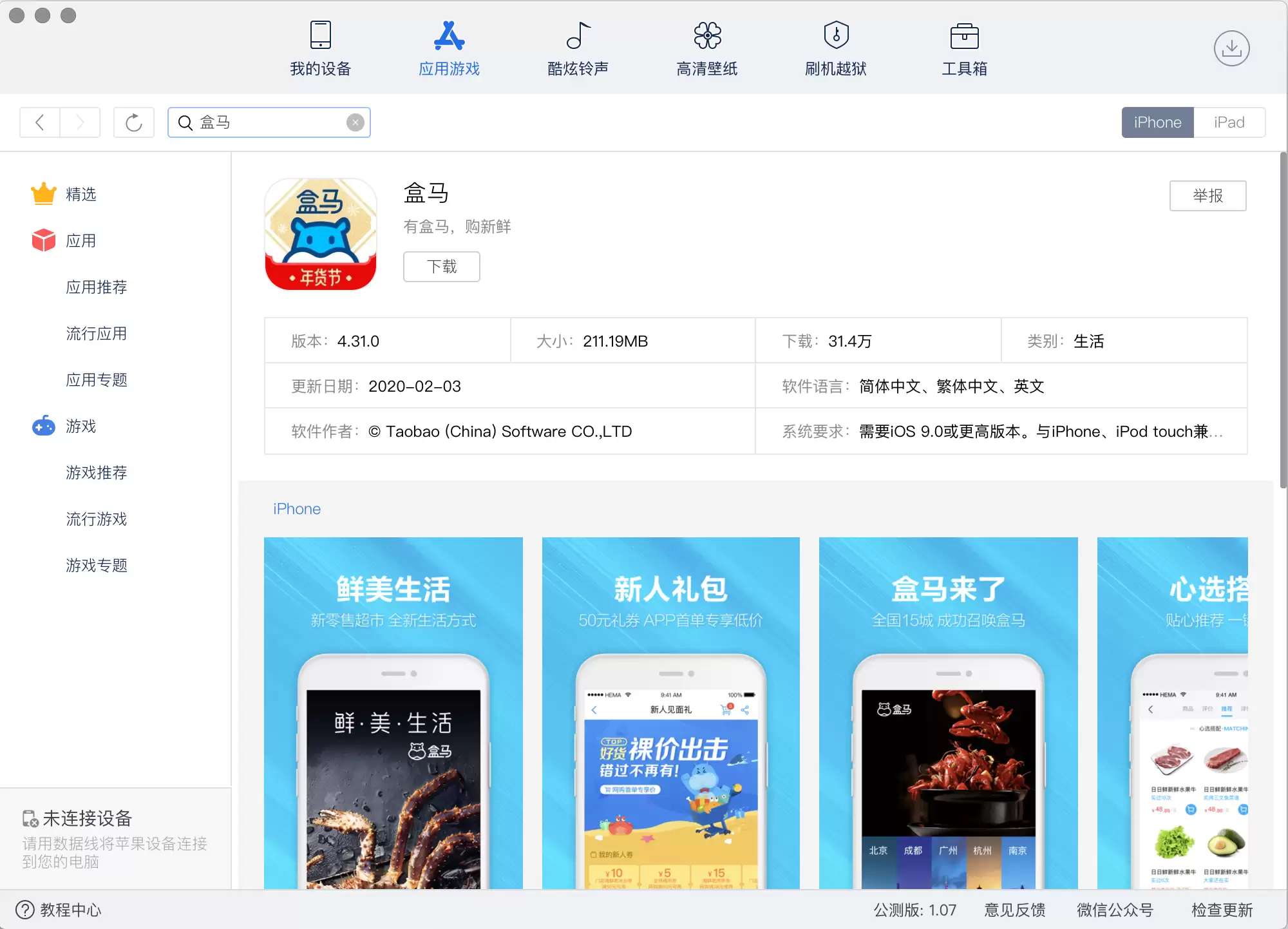Click the 下载 download button
Screen dimensions: 1288x929
[441, 267]
